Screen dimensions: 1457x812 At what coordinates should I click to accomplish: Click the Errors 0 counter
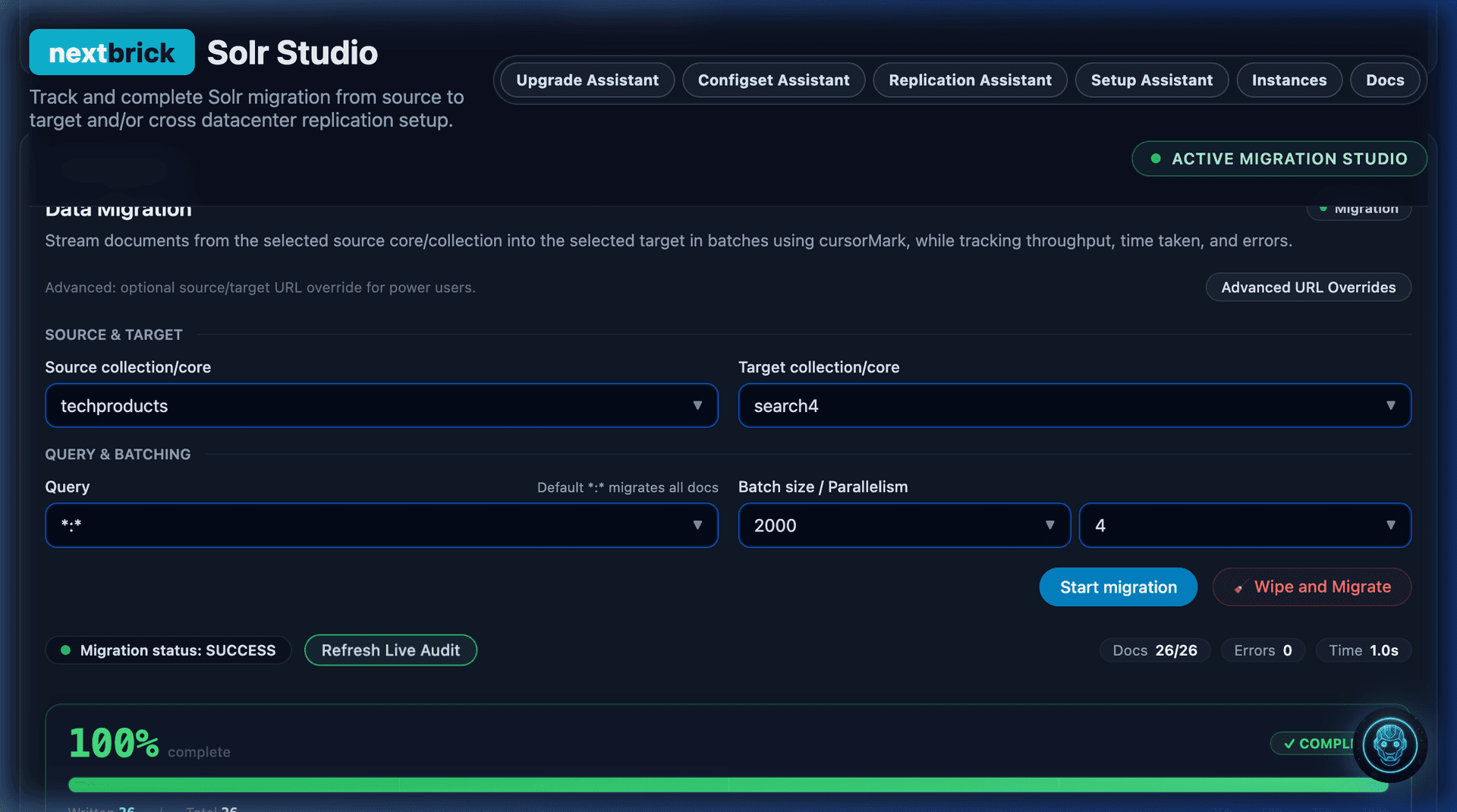click(x=1263, y=650)
